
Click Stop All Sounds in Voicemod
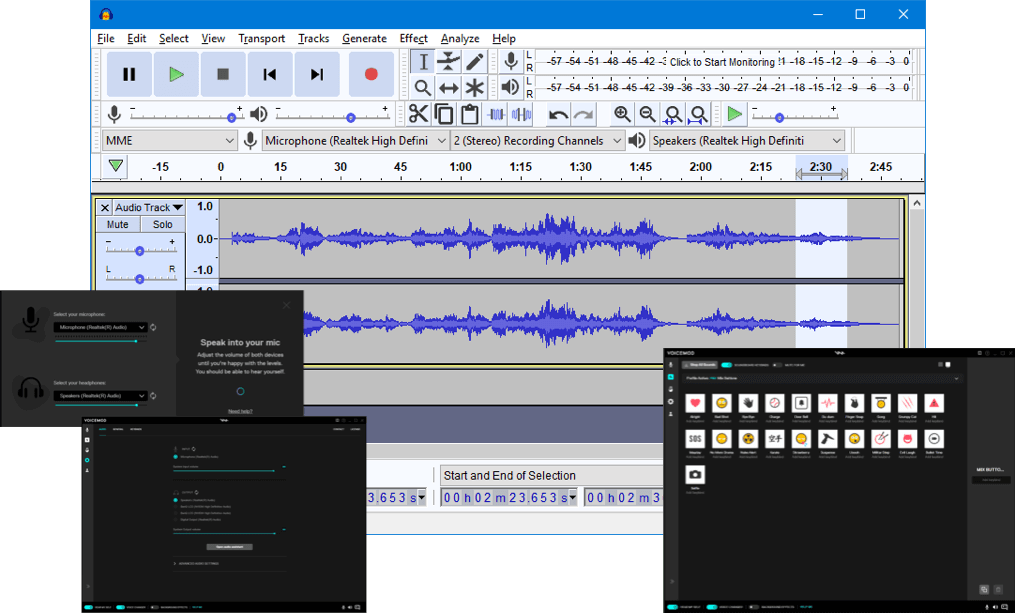point(699,365)
